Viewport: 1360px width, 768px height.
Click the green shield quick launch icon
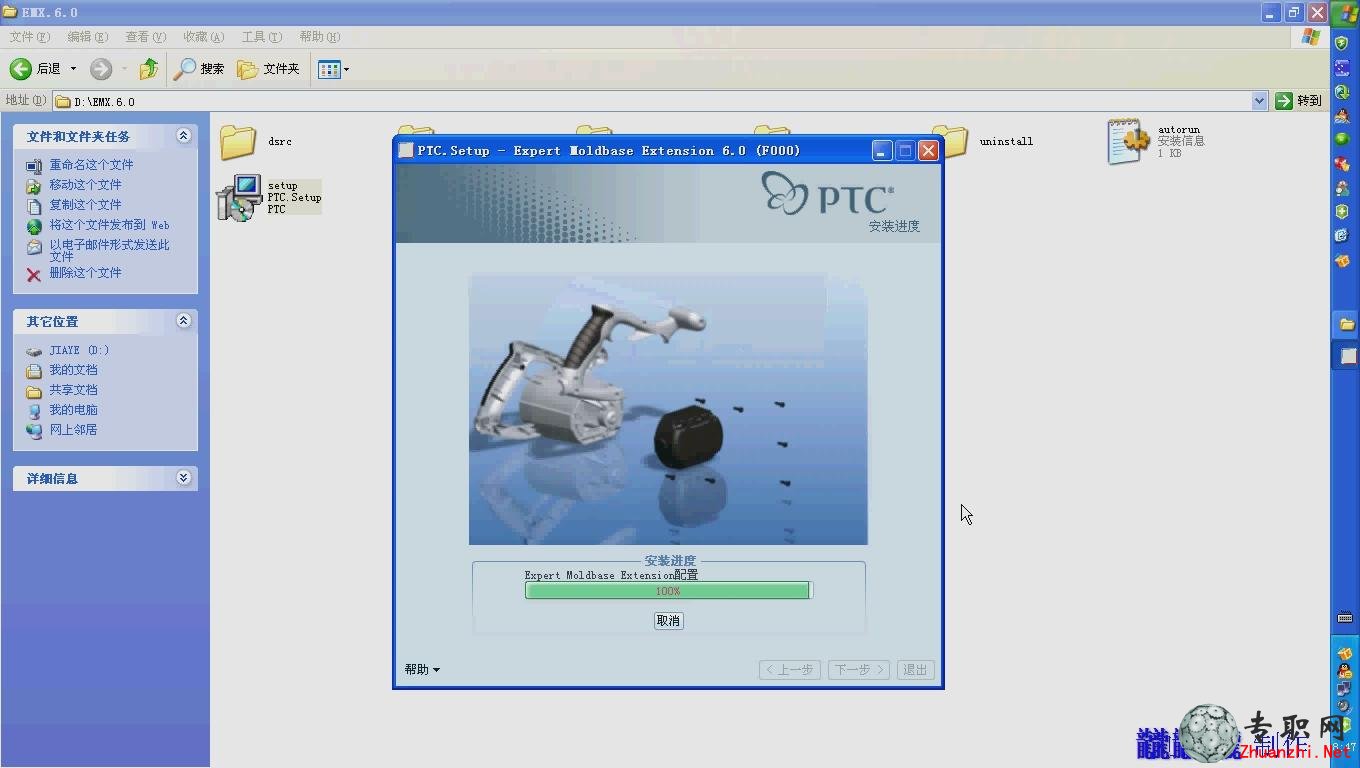coord(1343,43)
